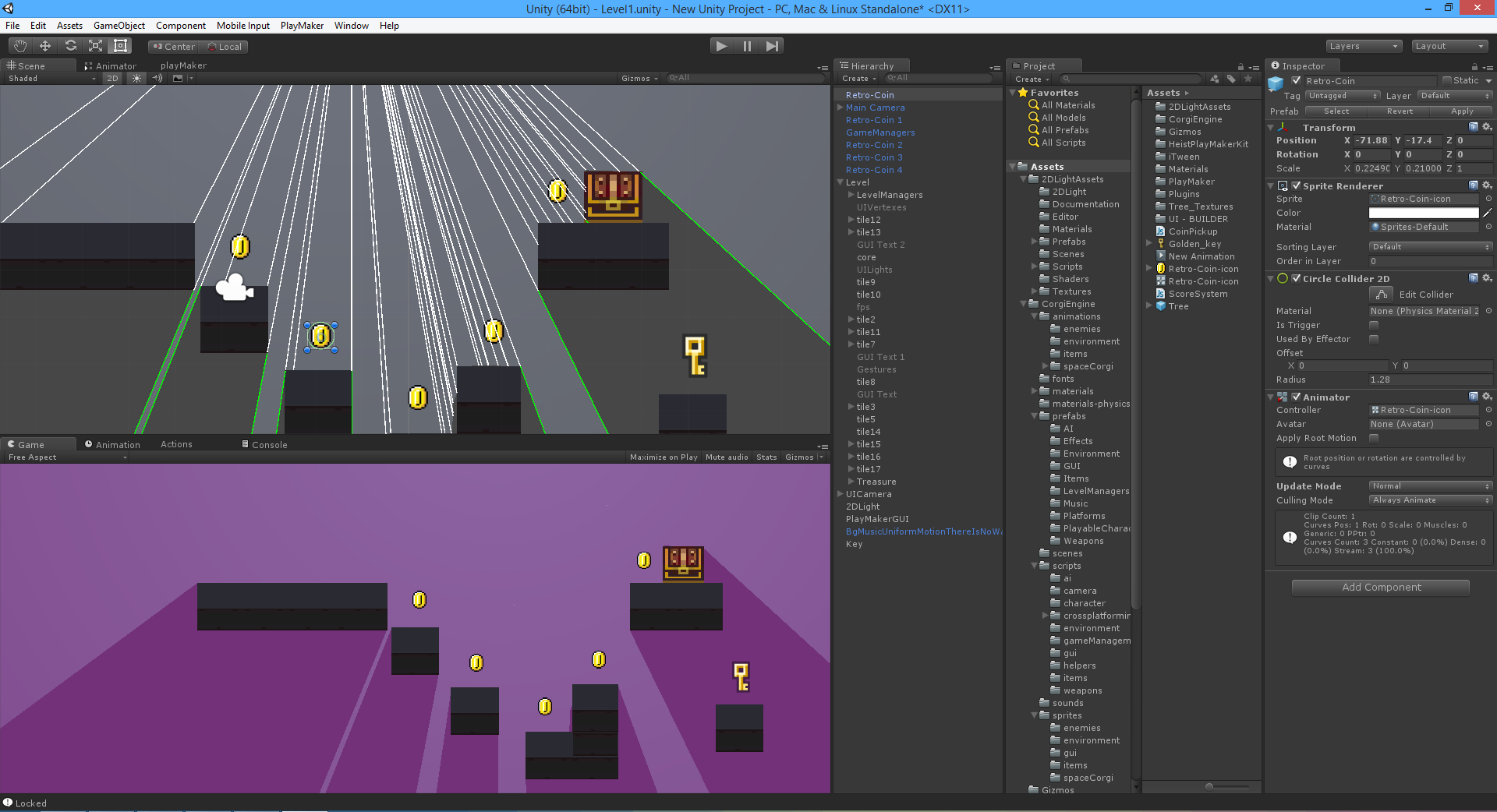Click Project icon size slider

[1209, 786]
